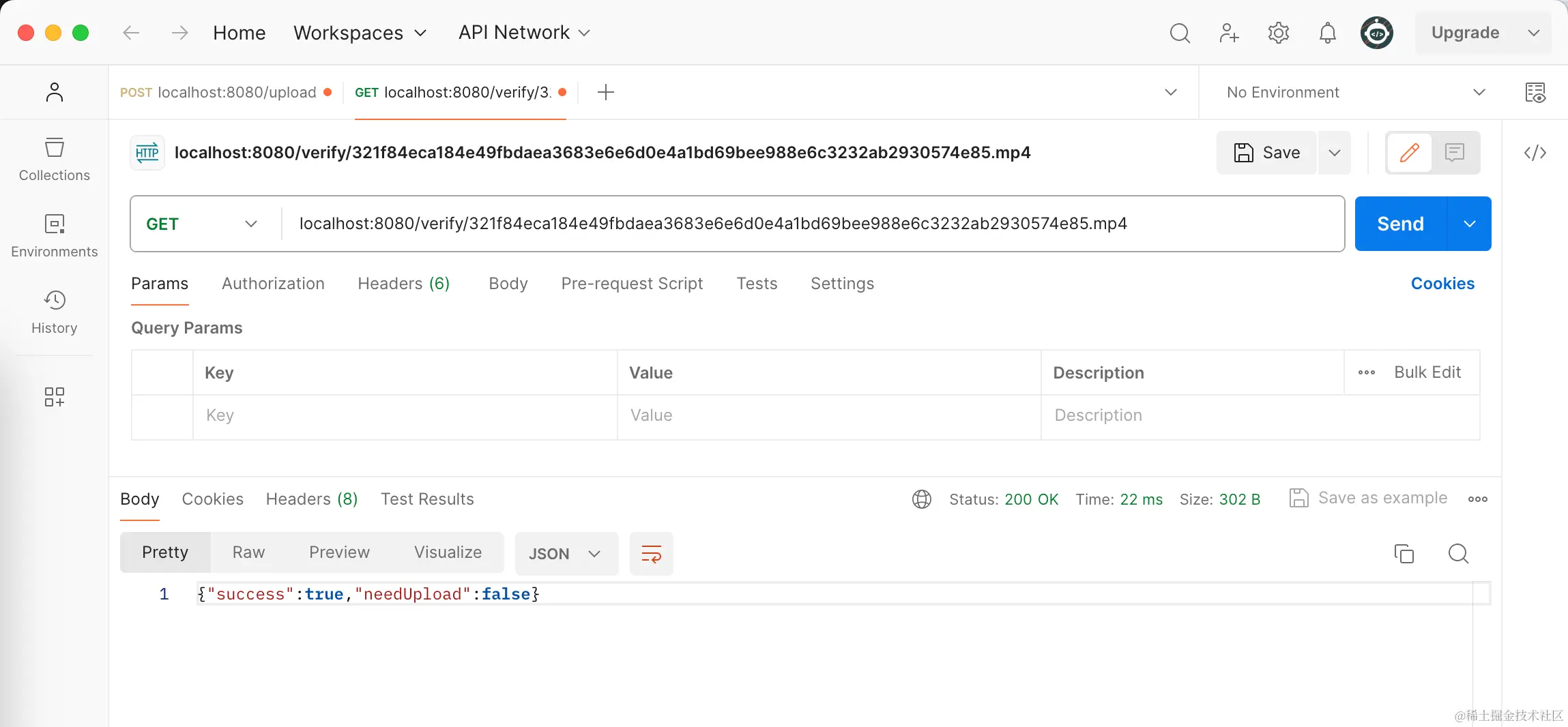Image resolution: width=1568 pixels, height=727 pixels.
Task: Open the user avatar menu
Action: click(1377, 33)
